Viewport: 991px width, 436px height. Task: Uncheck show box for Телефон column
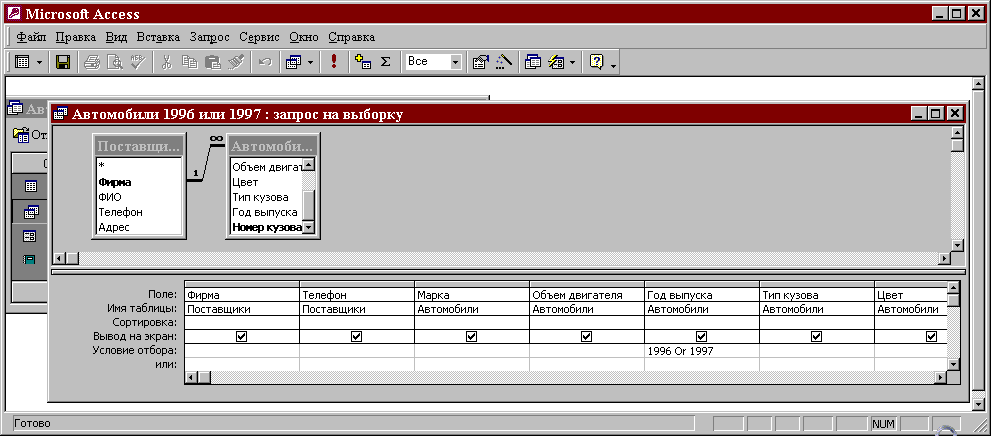356,337
